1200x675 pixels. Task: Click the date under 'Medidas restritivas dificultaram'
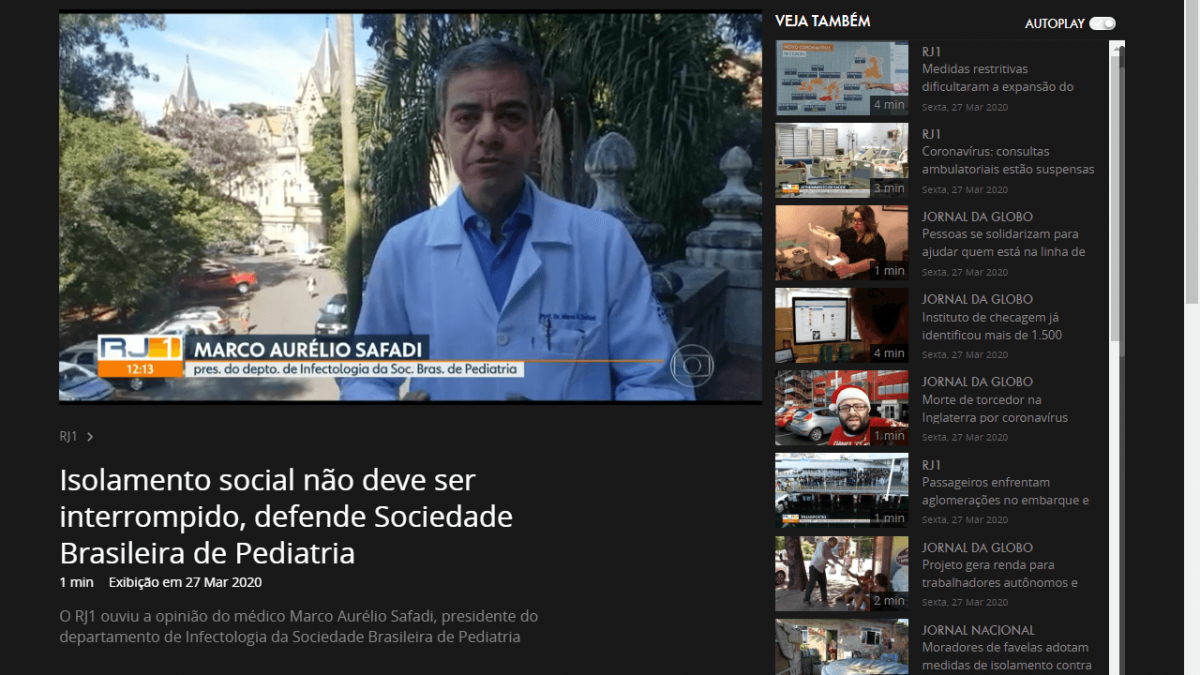tap(965, 107)
